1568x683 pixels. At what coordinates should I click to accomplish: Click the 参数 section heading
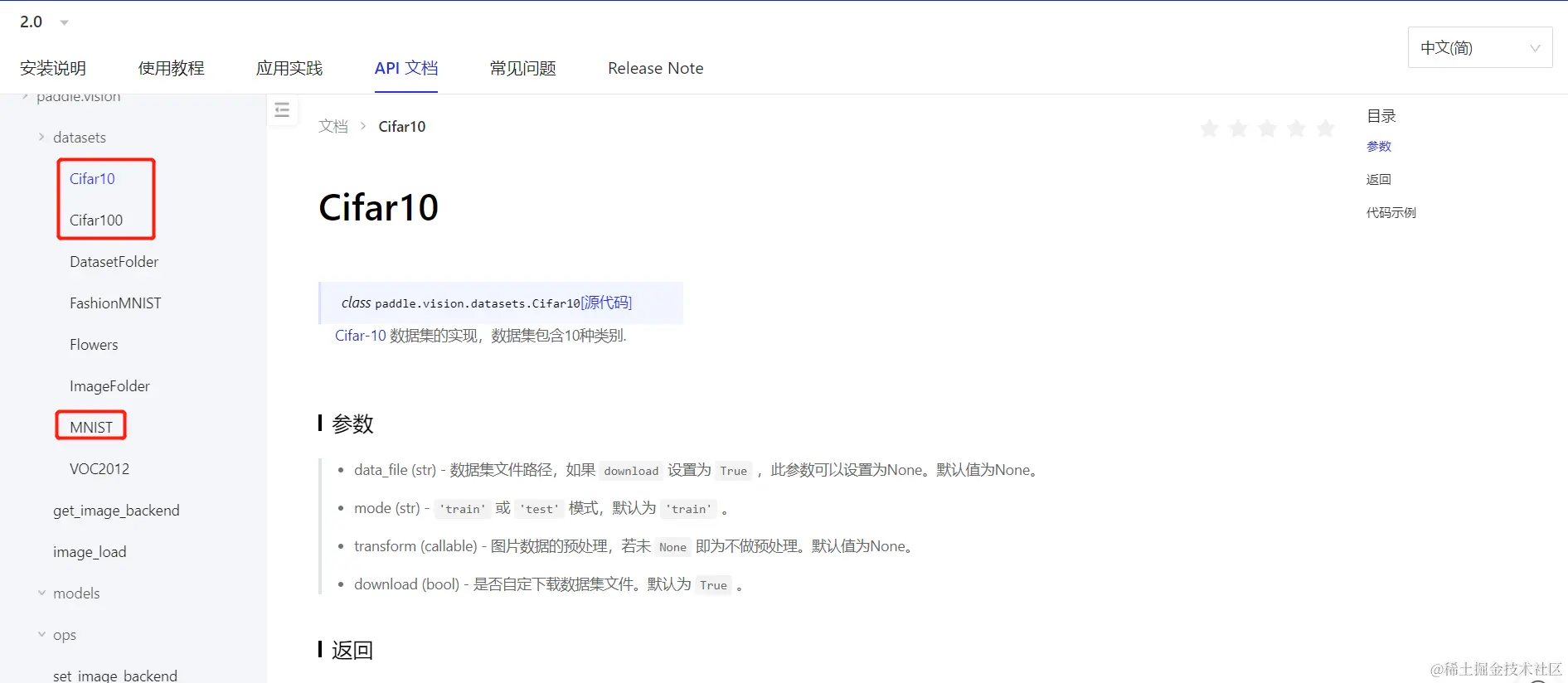[352, 424]
